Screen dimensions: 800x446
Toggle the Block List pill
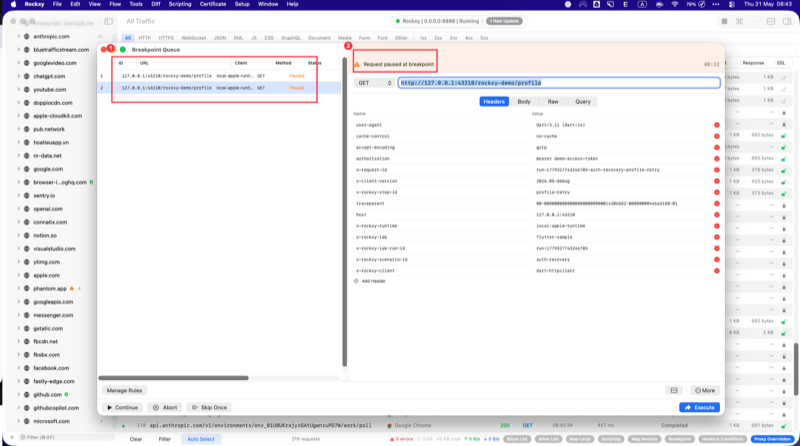click(x=517, y=439)
